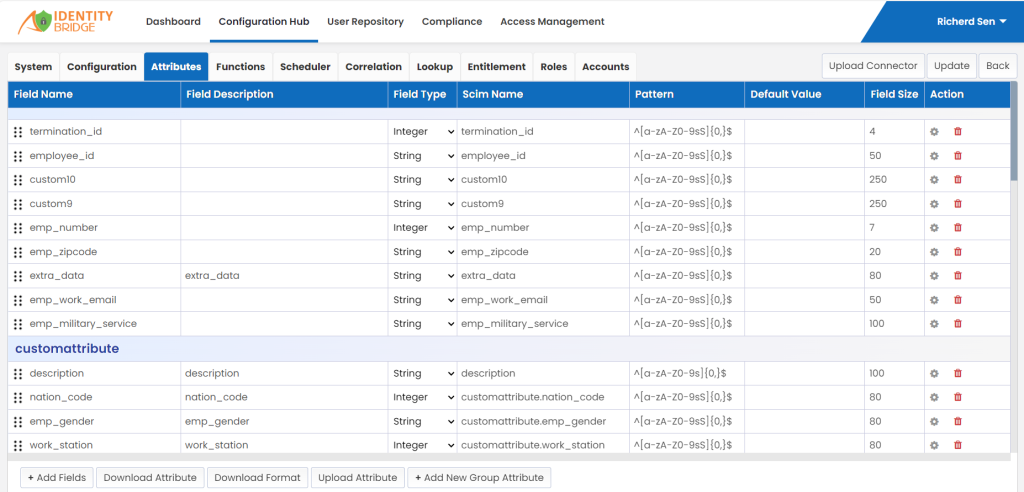This screenshot has height=492, width=1024.
Task: Open Field Type dropdown for emp_gender
Action: pyautogui.click(x=423, y=421)
